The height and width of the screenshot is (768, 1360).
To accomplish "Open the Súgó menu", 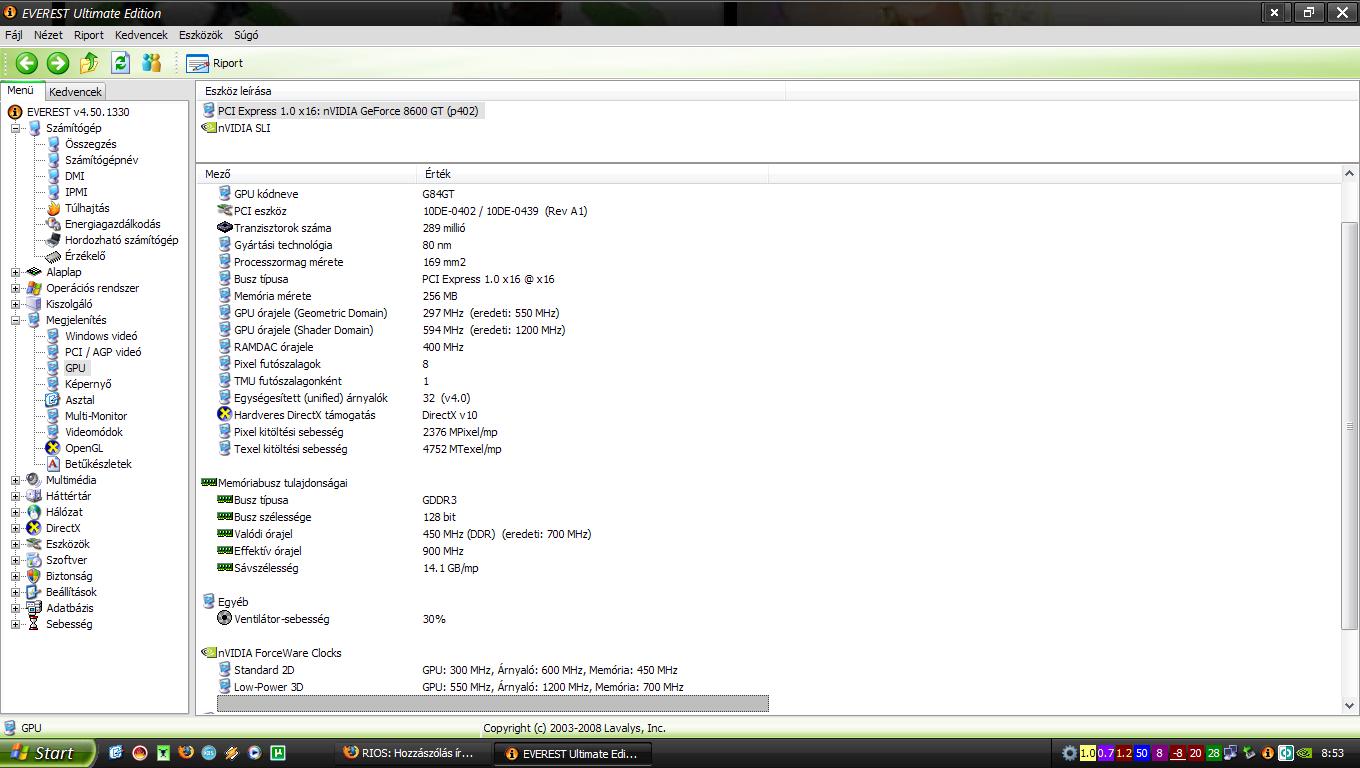I will (246, 35).
